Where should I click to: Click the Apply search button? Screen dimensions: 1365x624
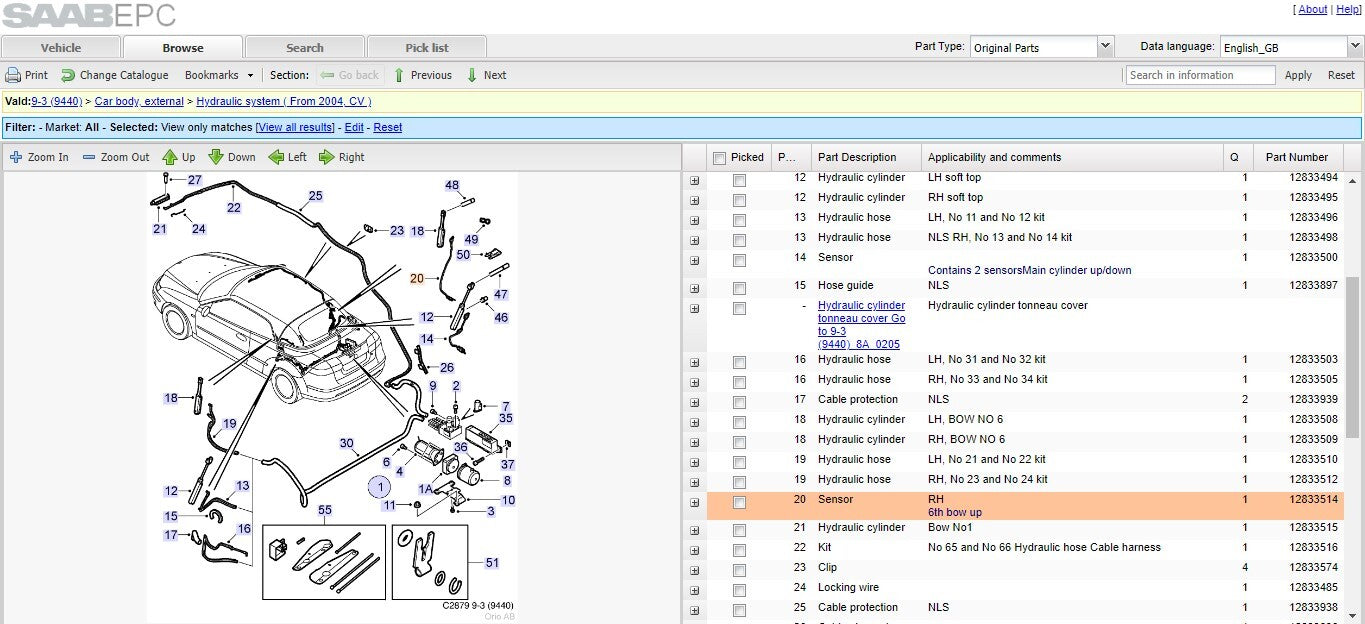pos(1298,75)
